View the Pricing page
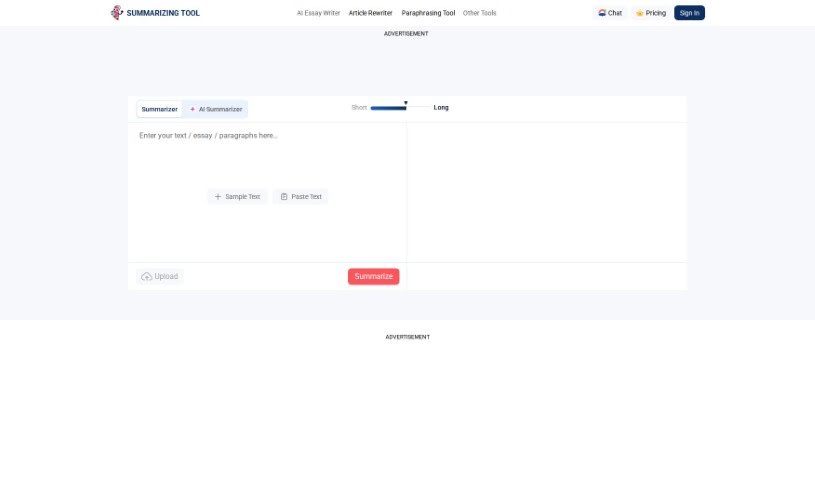 point(651,13)
